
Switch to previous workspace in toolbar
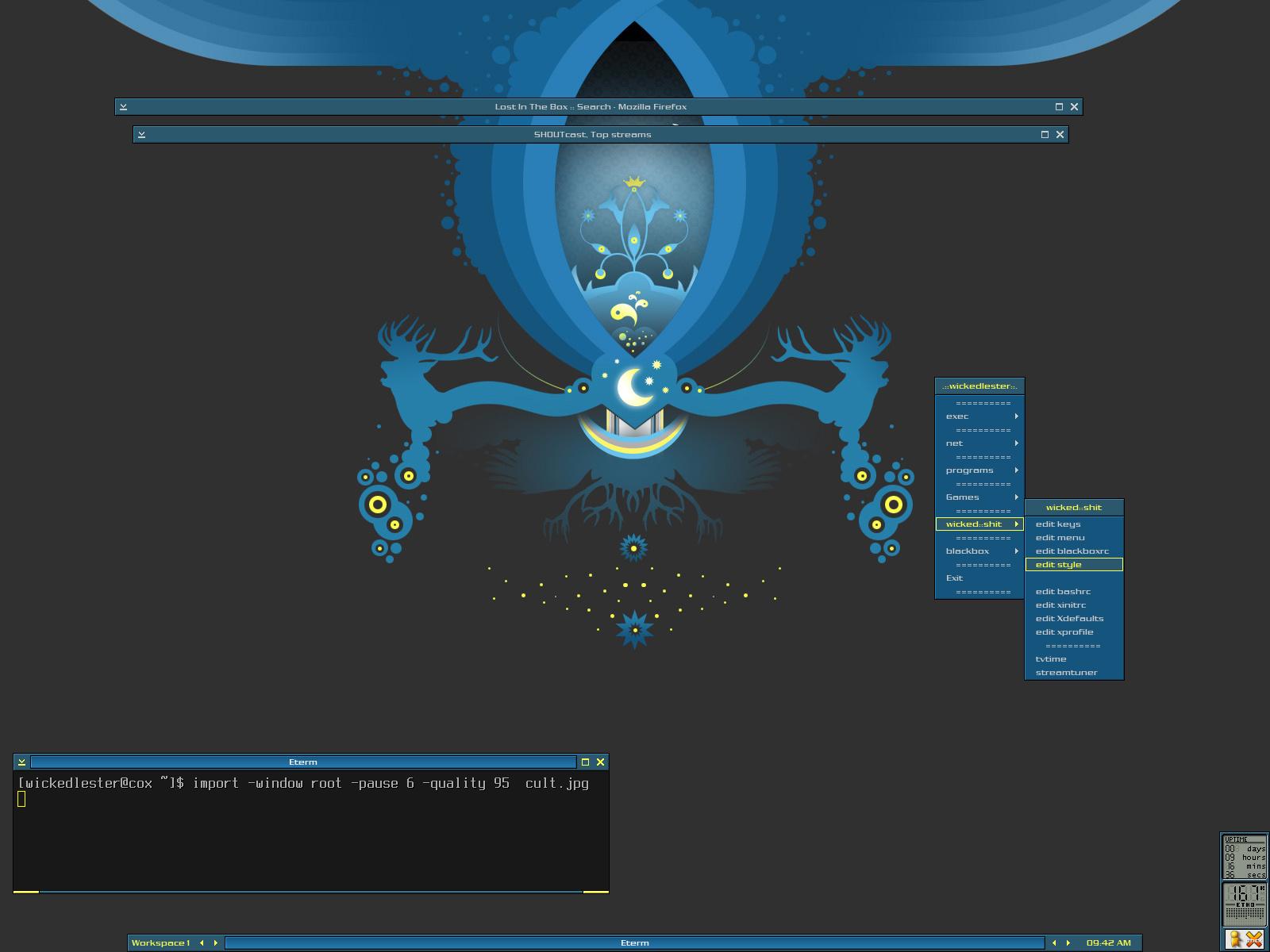pos(202,943)
